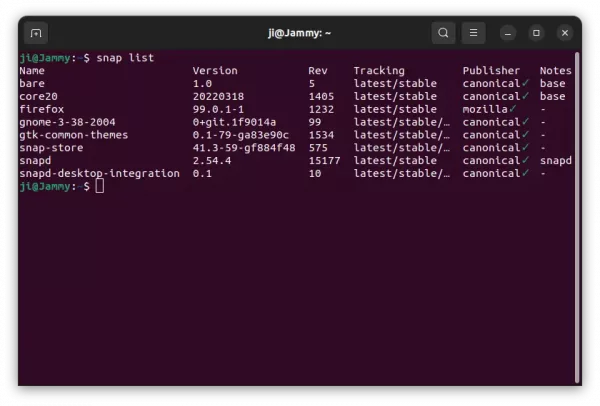Screen dimensions: 600x406
Task: Click gtk-common-themes version 0.1-79-ga83e90c
Action: [241, 135]
